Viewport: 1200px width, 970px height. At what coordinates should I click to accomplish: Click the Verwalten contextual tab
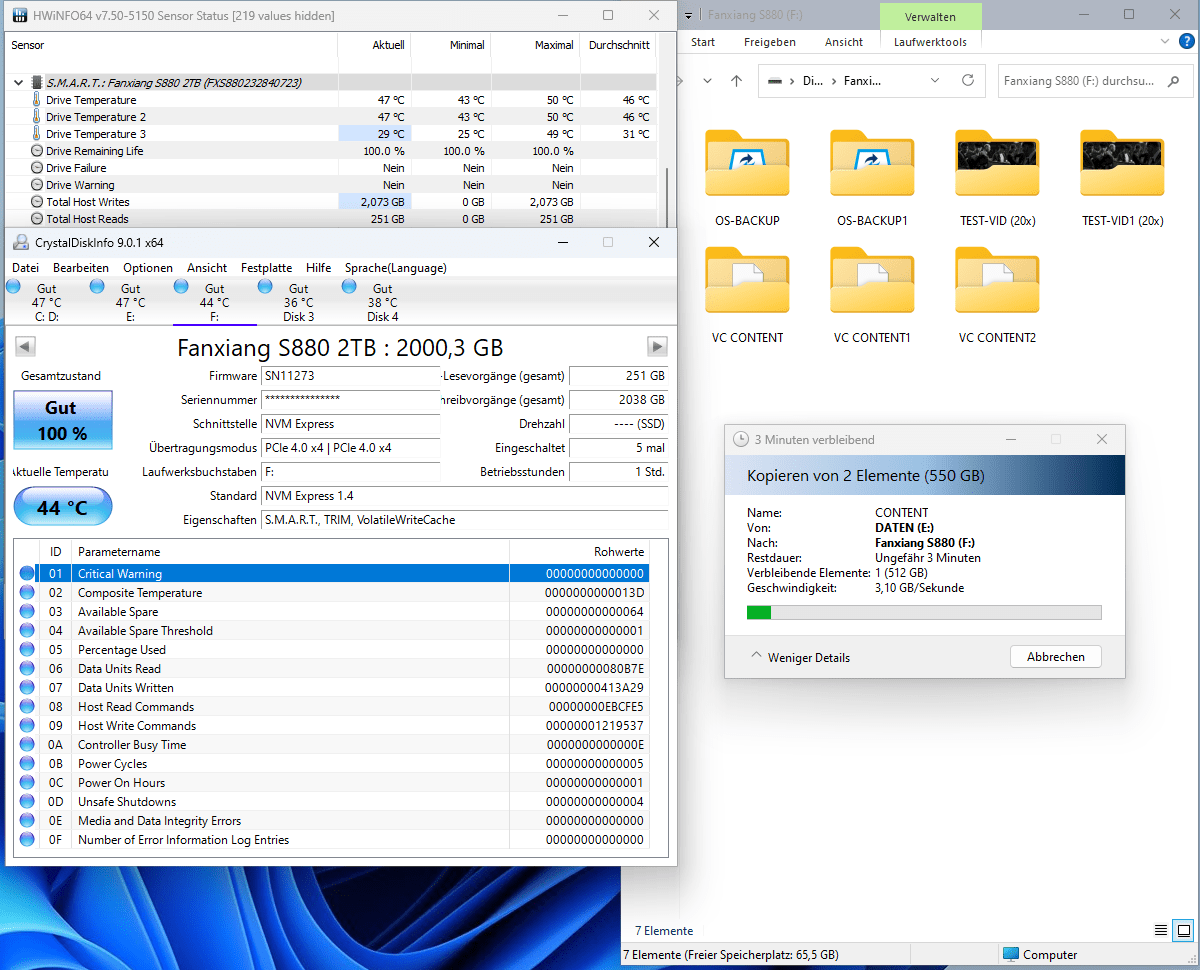click(x=930, y=16)
